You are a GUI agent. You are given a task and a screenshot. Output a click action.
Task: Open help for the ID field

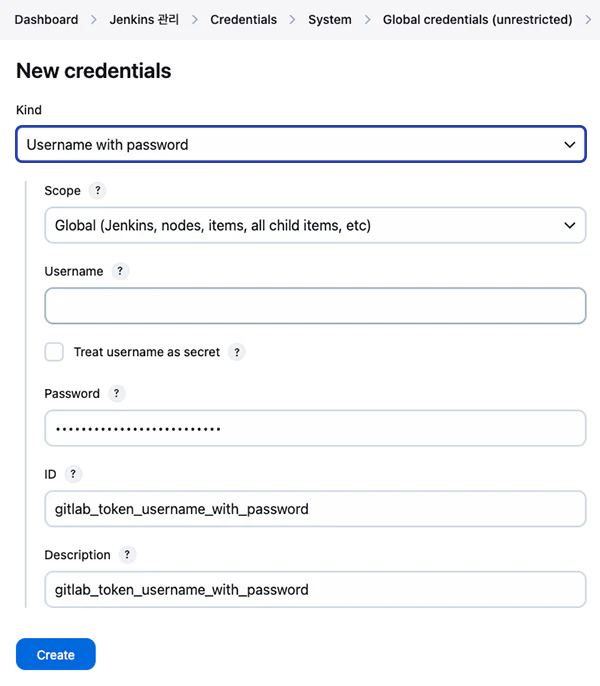point(73,474)
